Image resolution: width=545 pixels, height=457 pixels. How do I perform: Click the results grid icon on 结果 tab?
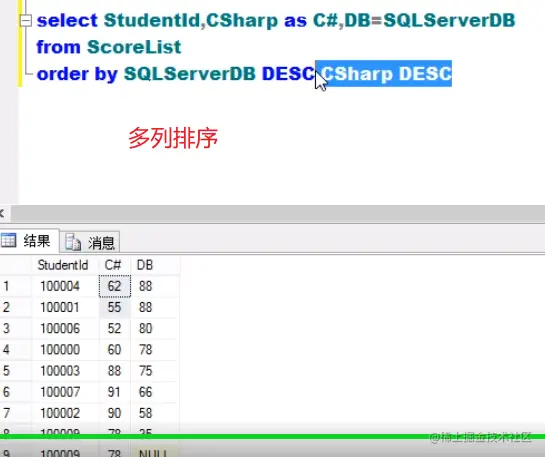pos(9,240)
